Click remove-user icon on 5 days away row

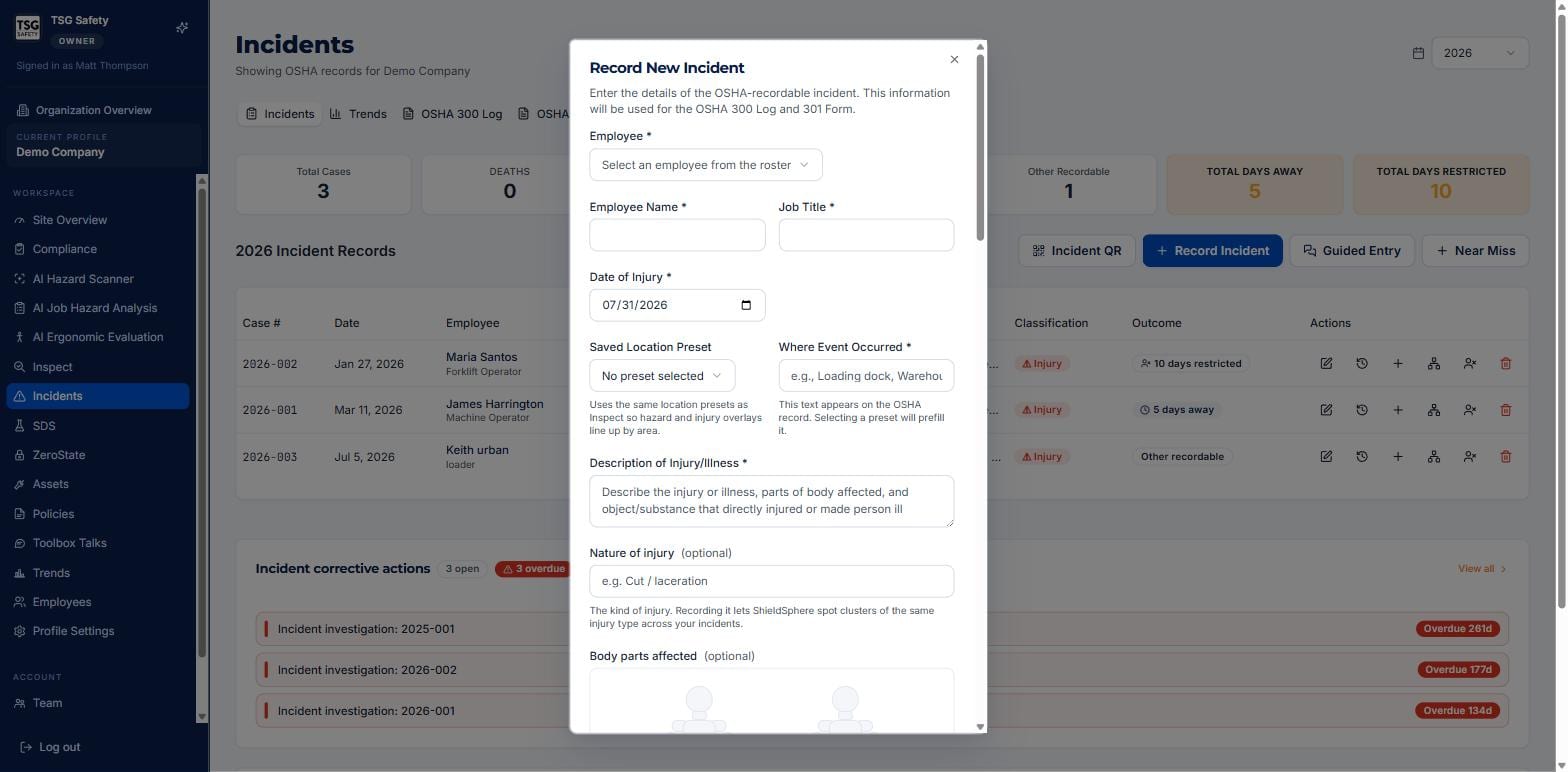click(x=1470, y=410)
